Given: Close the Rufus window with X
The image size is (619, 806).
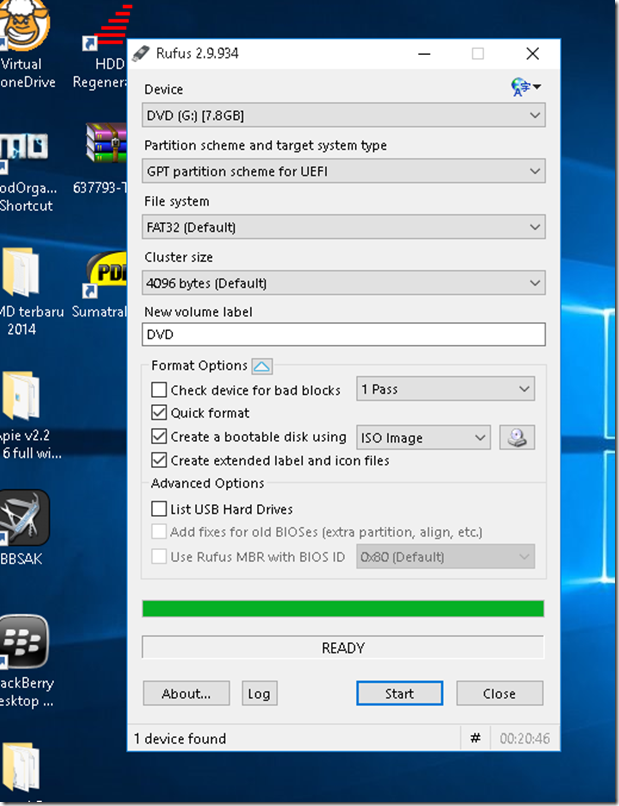Looking at the screenshot, I should pos(533,53).
